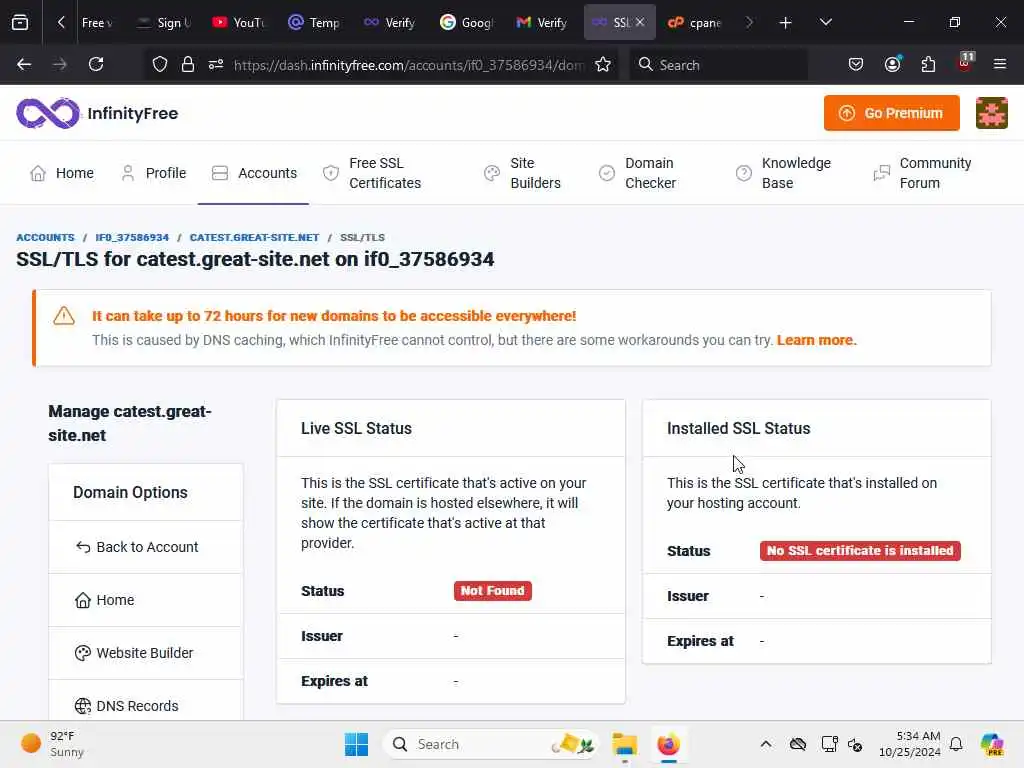Switch to the Gmail Verify tab
The width and height of the screenshot is (1024, 768).
[x=542, y=22]
